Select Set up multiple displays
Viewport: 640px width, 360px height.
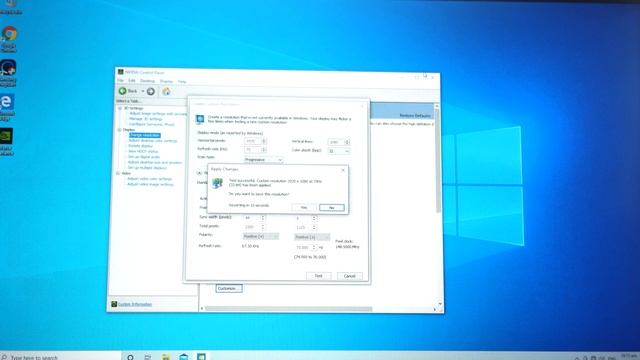coord(147,168)
